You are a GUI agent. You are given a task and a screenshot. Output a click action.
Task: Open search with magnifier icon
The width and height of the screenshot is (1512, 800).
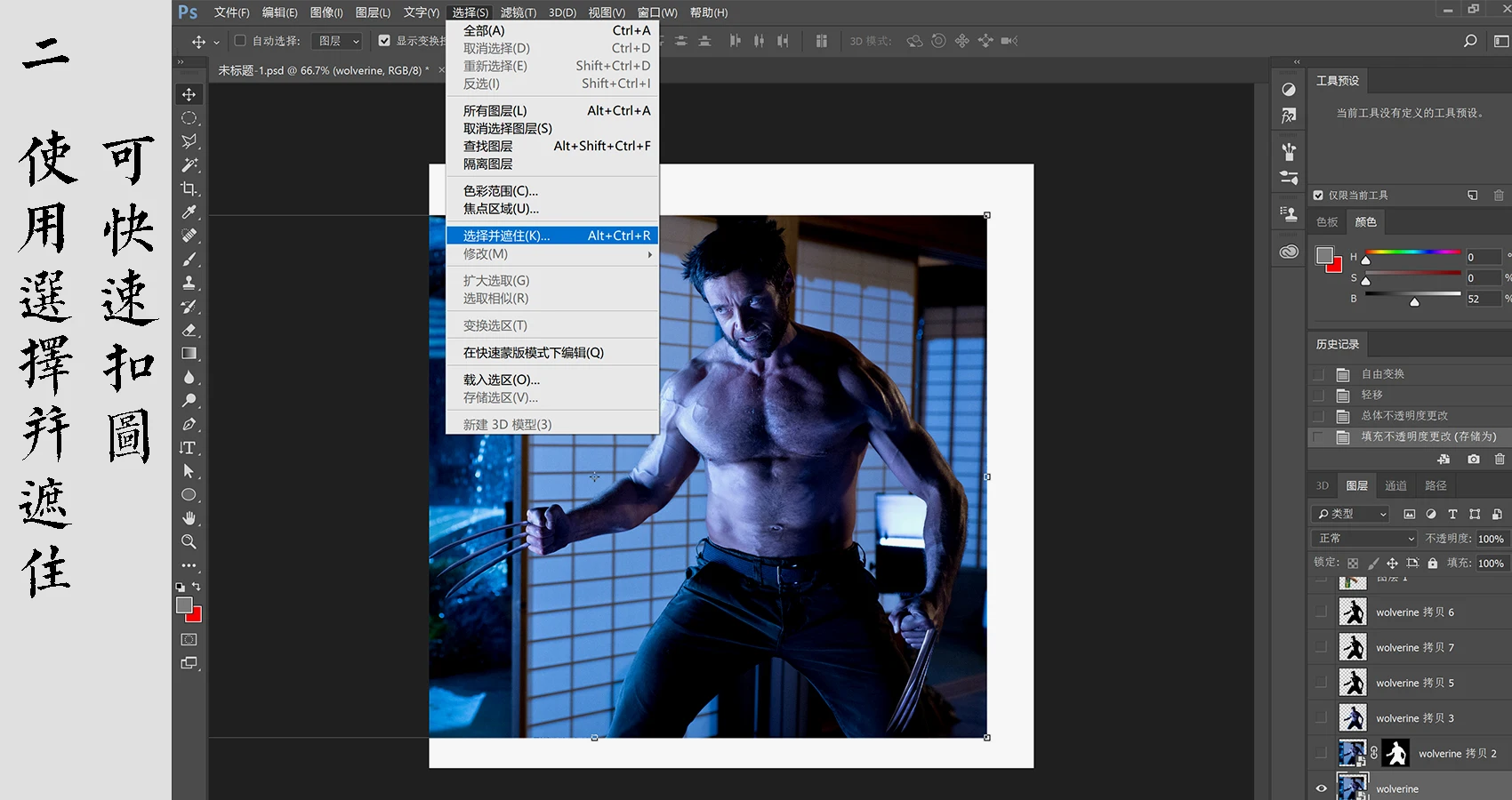pyautogui.click(x=1470, y=41)
